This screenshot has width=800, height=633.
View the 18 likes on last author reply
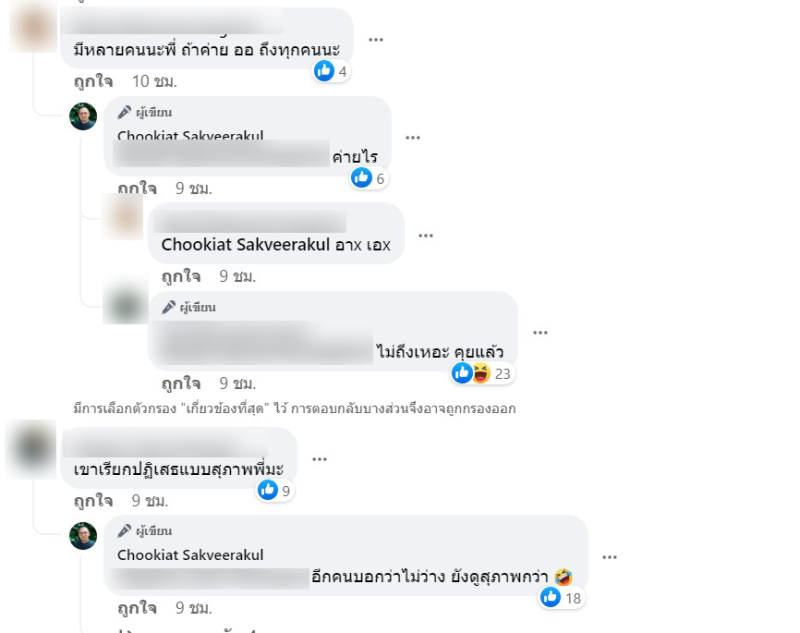point(561,597)
